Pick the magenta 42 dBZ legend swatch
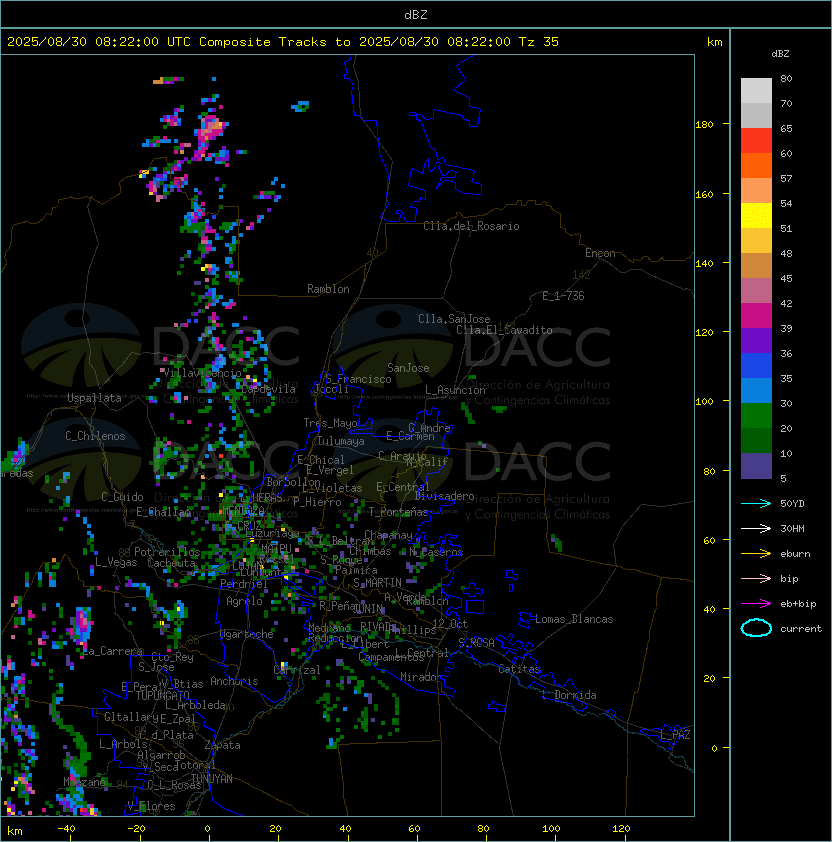 coord(756,316)
